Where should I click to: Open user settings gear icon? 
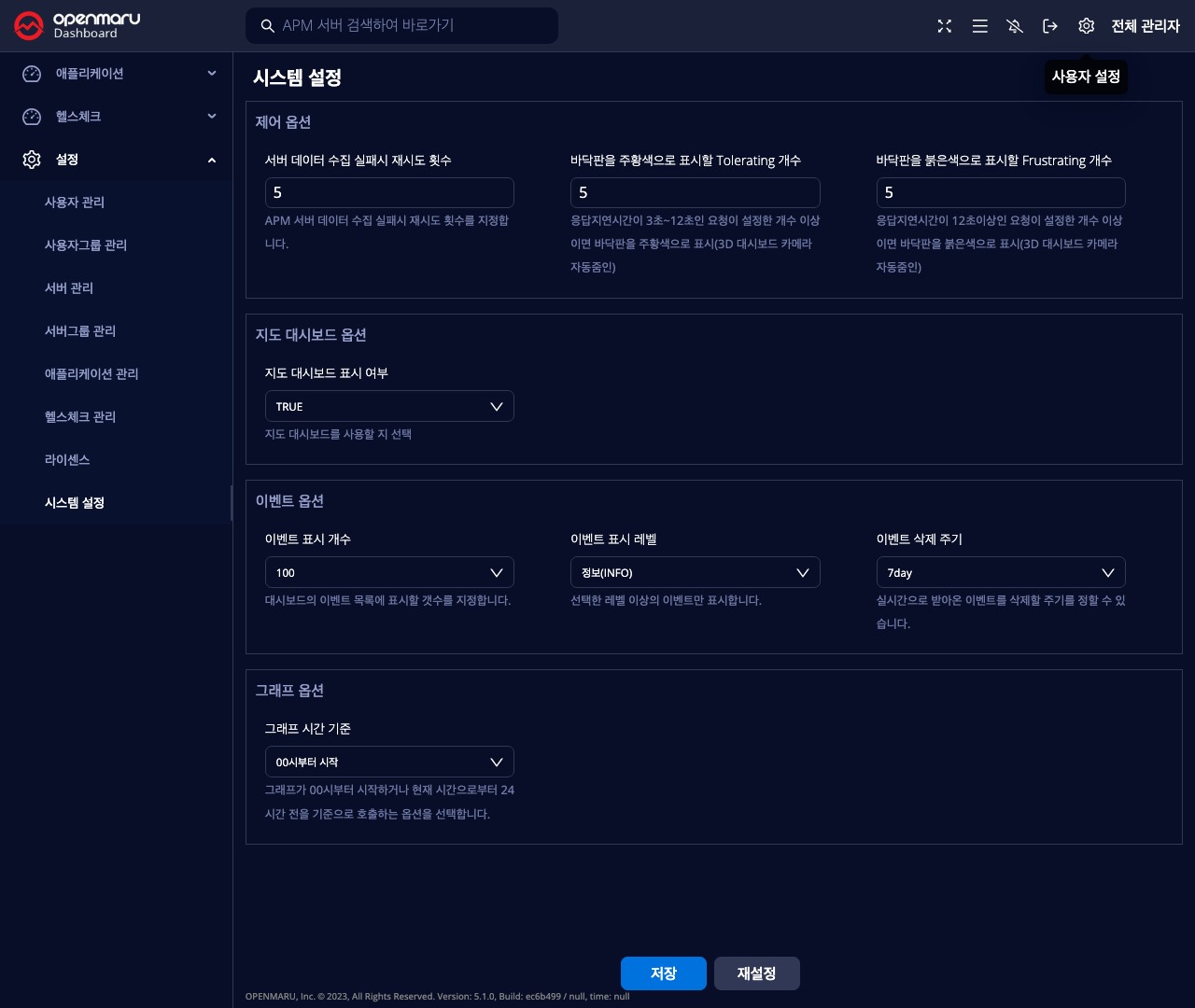pyautogui.click(x=1086, y=26)
